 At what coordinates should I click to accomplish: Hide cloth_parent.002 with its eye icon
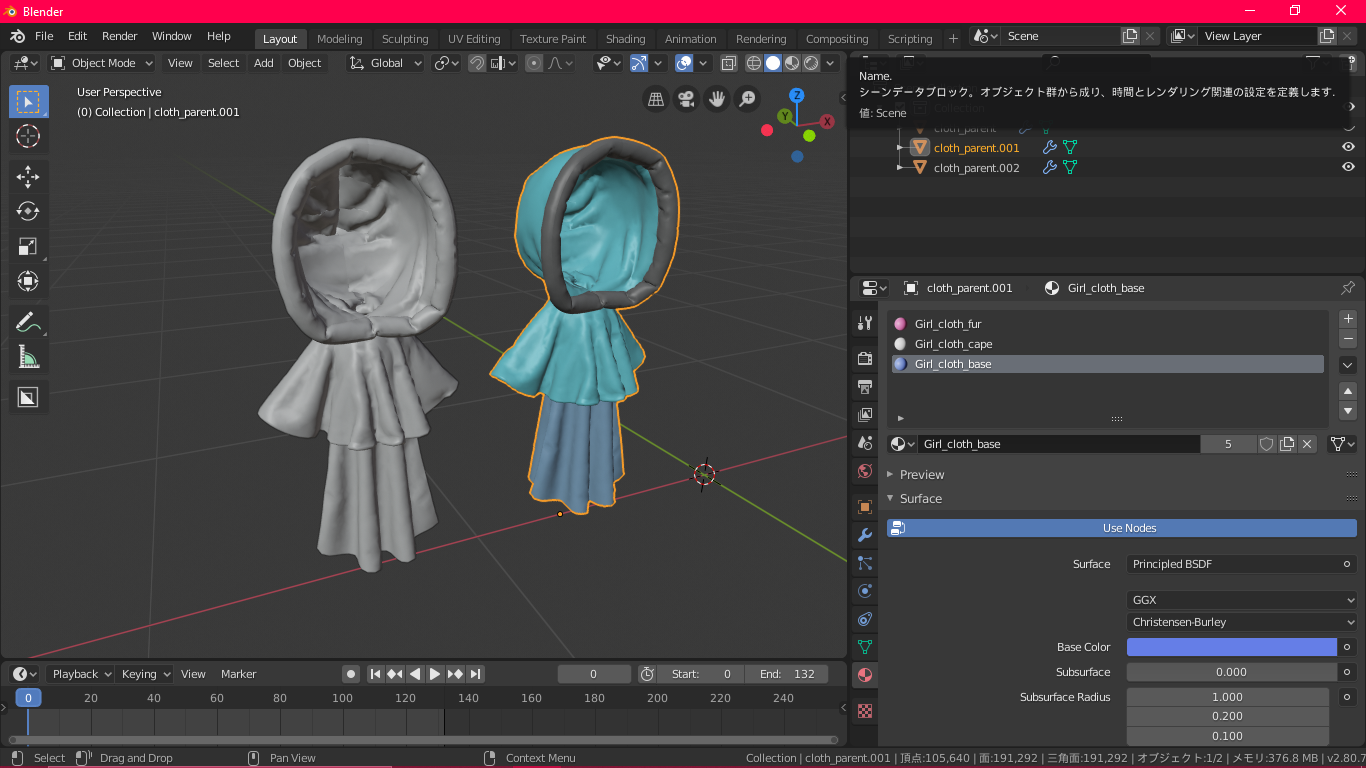pos(1348,167)
